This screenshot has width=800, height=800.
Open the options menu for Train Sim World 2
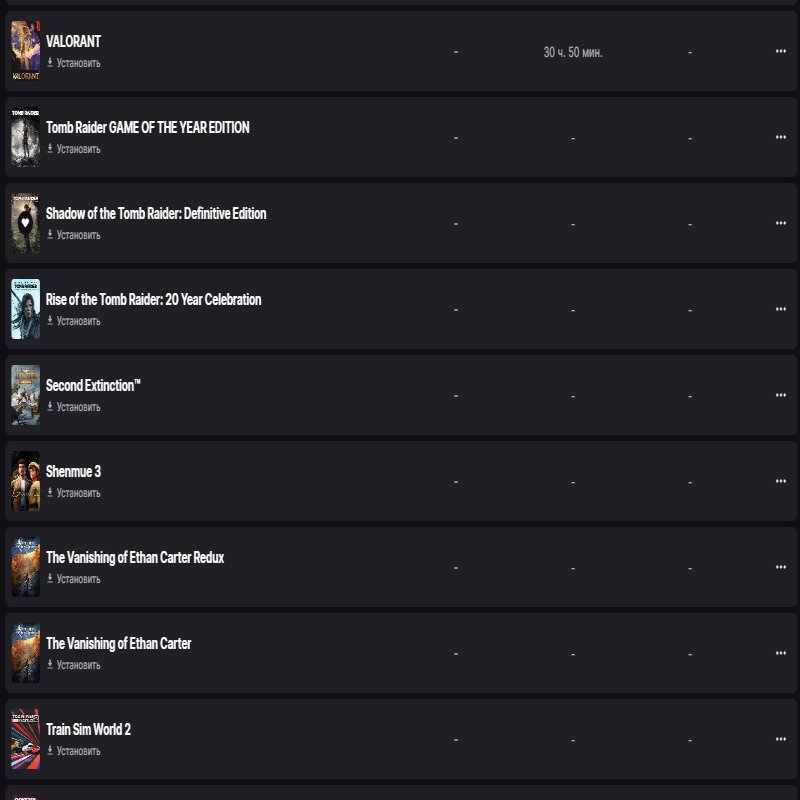pos(780,738)
